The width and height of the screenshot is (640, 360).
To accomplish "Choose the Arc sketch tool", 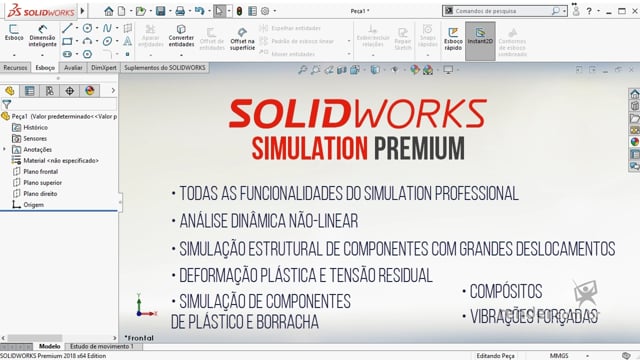I will (87, 41).
